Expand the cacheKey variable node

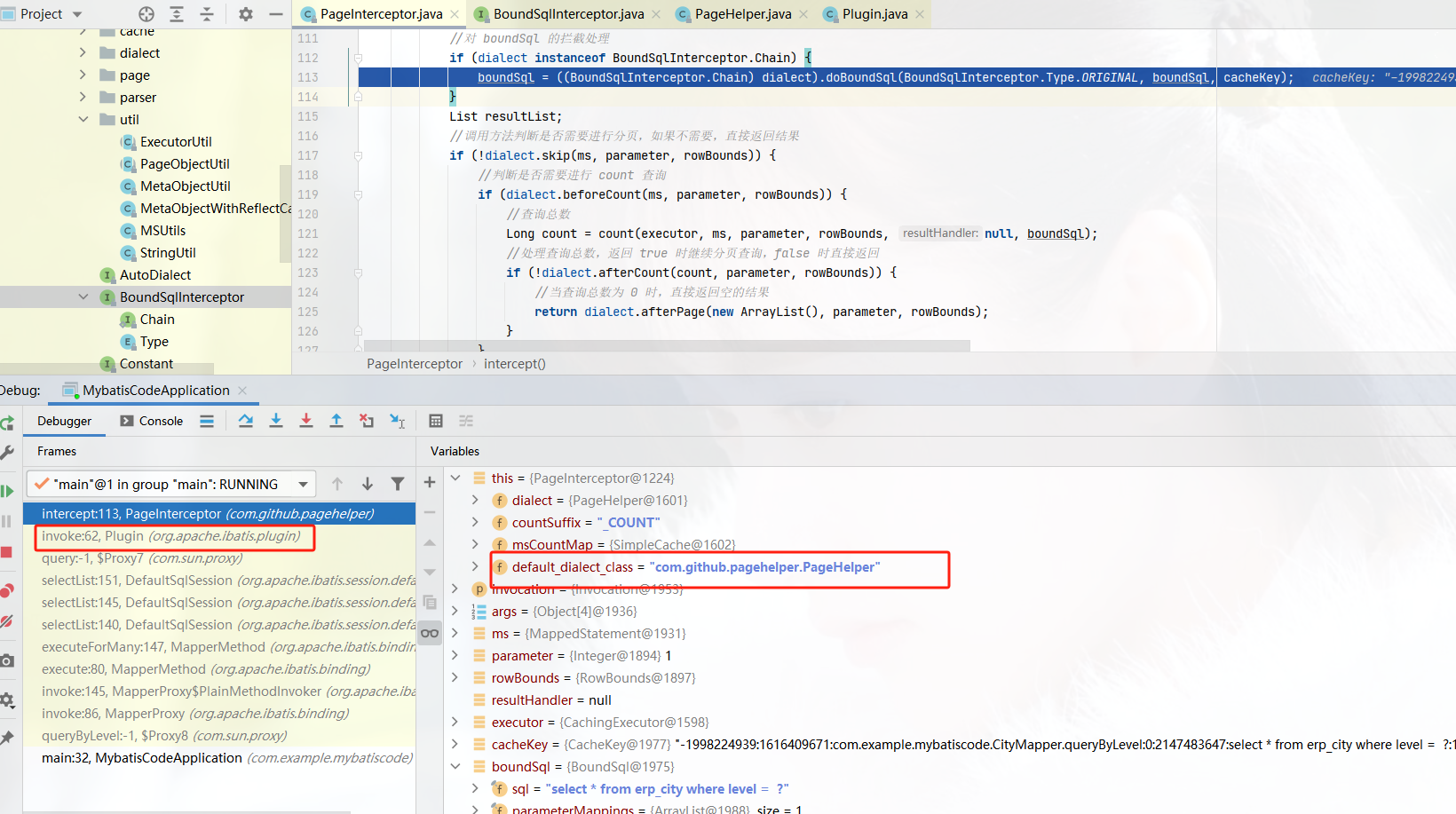point(455,744)
